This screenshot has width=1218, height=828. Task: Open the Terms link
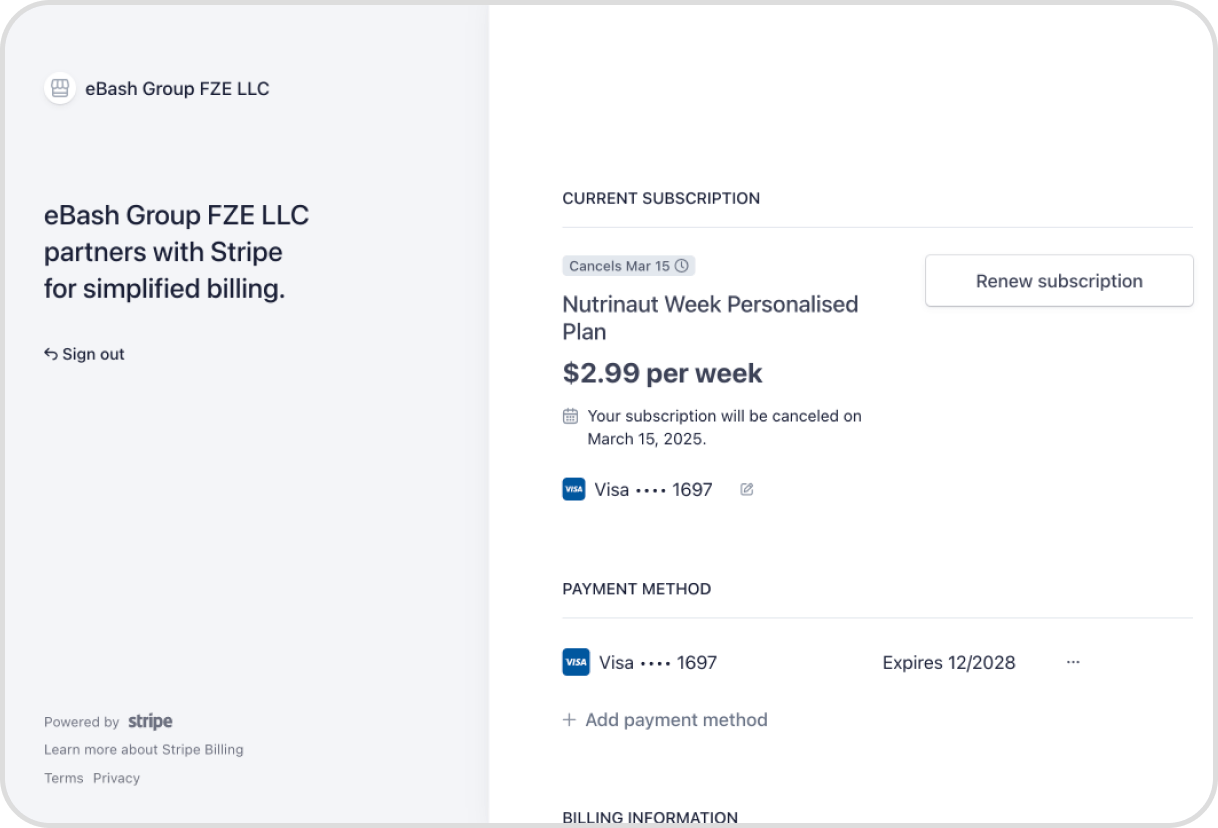tap(64, 778)
